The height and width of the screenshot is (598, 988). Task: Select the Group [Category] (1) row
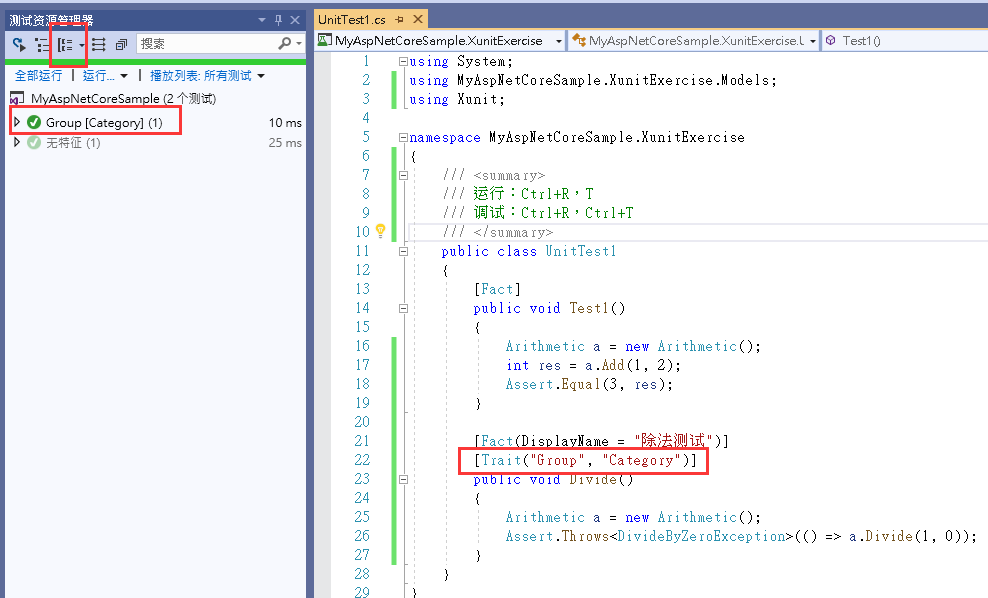click(156, 122)
